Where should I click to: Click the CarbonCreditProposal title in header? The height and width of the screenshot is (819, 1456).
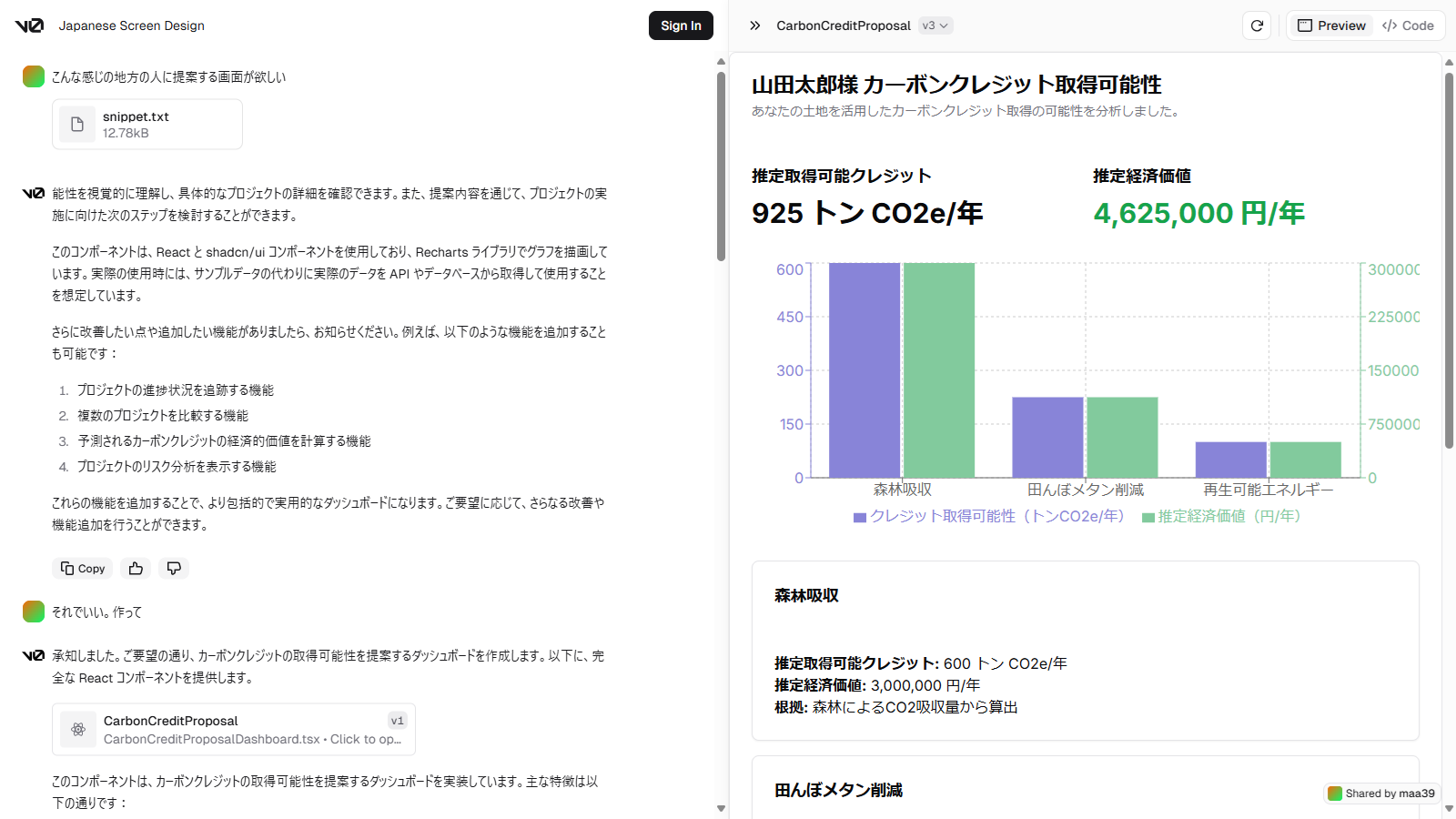[844, 25]
